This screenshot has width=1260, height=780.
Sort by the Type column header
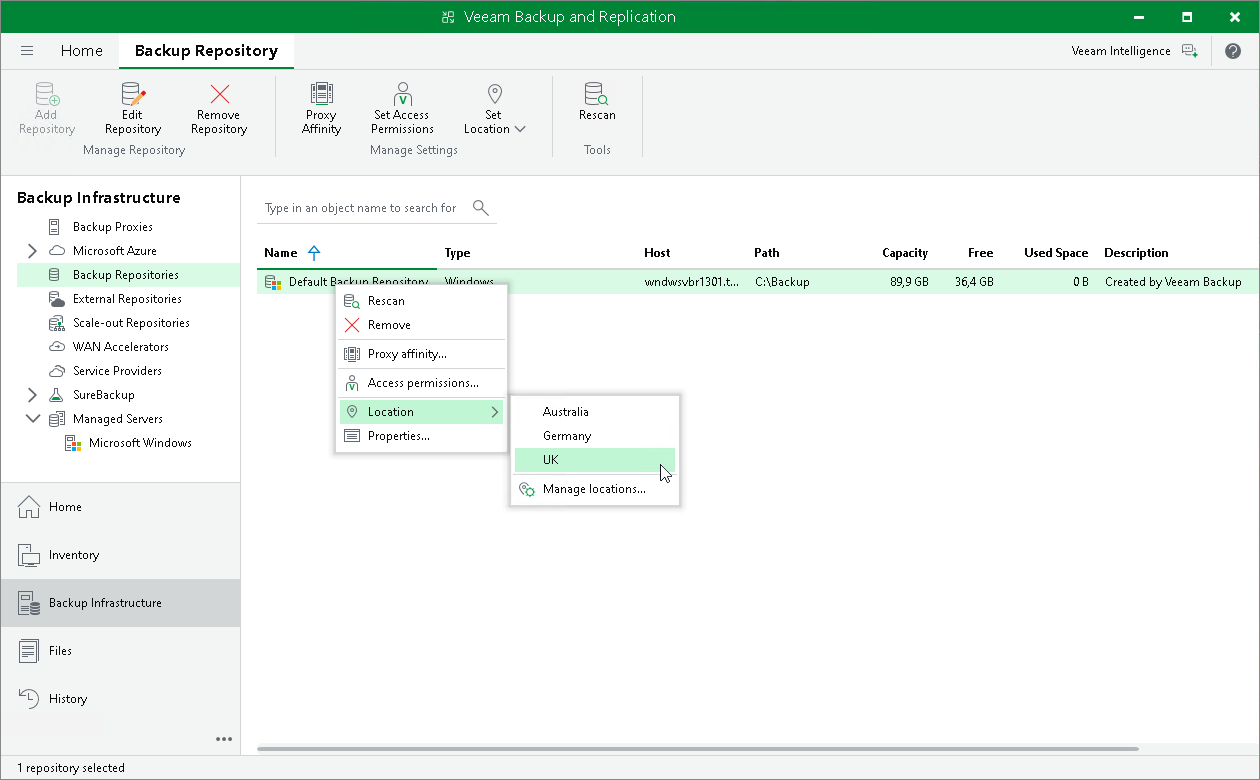coord(458,253)
